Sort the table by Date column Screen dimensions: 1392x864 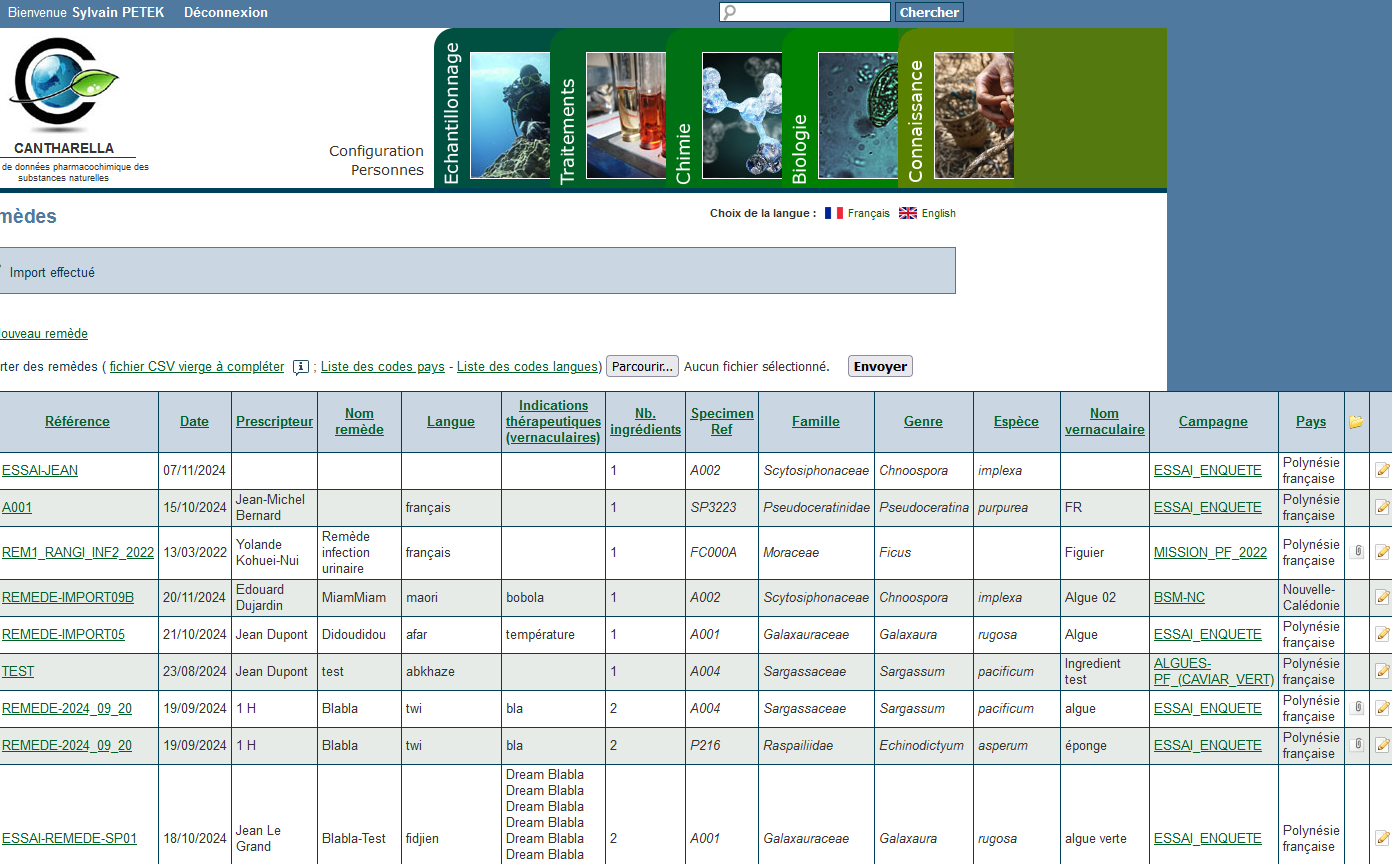tap(194, 422)
